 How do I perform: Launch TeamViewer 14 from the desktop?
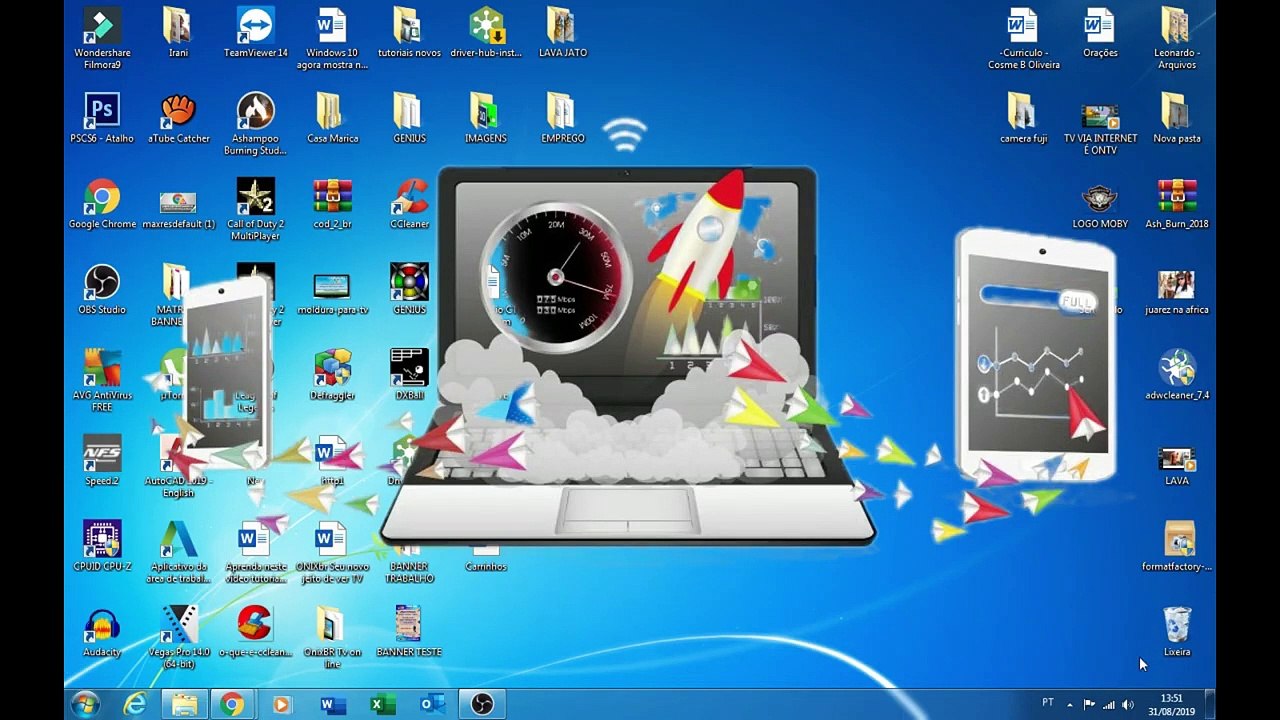click(x=255, y=33)
